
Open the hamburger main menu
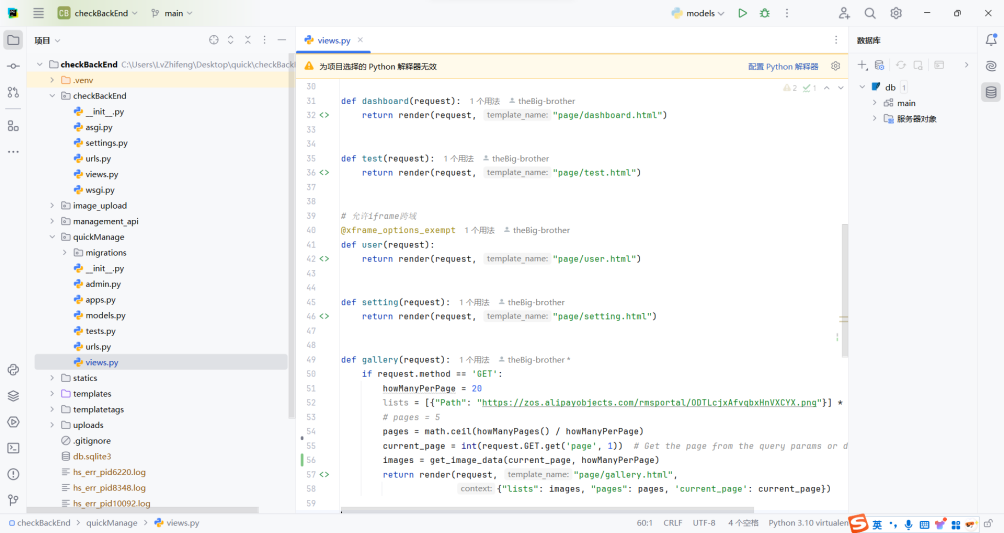[x=38, y=13]
